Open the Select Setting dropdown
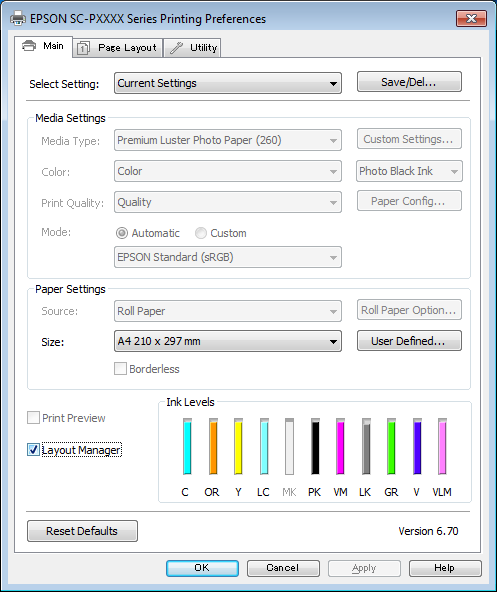 click(228, 83)
